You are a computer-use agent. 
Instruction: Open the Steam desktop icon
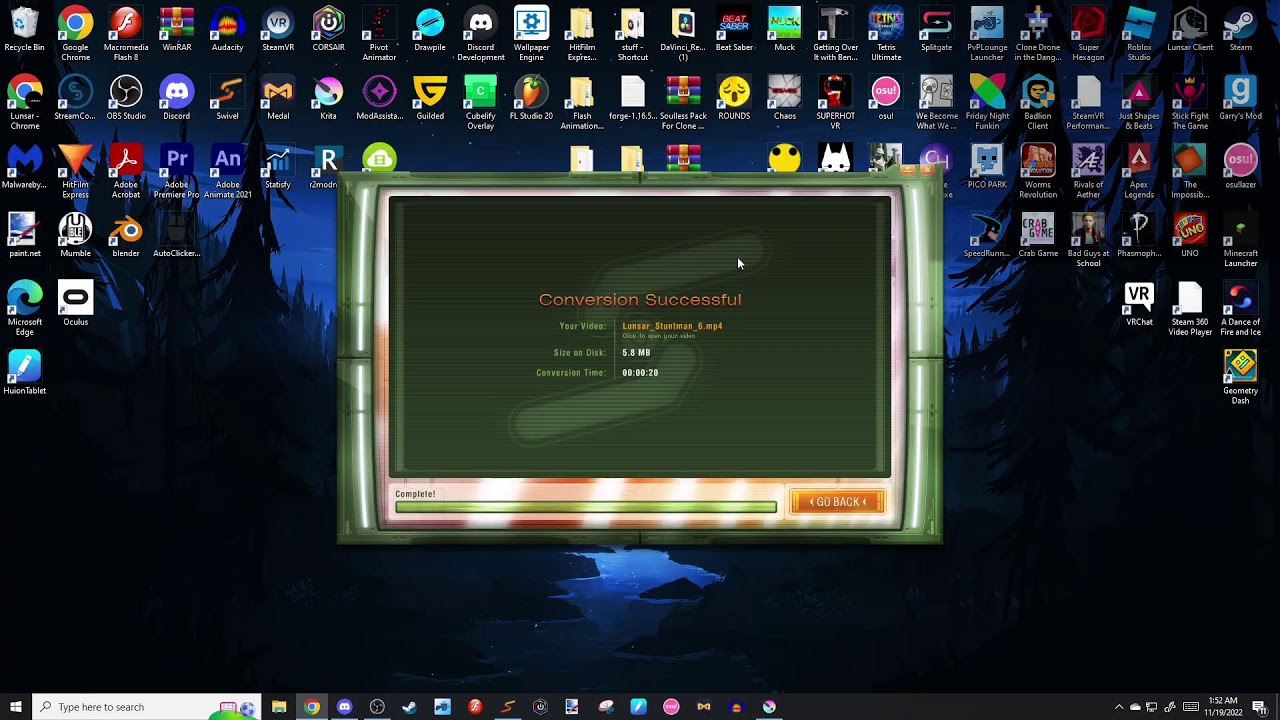point(1240,30)
